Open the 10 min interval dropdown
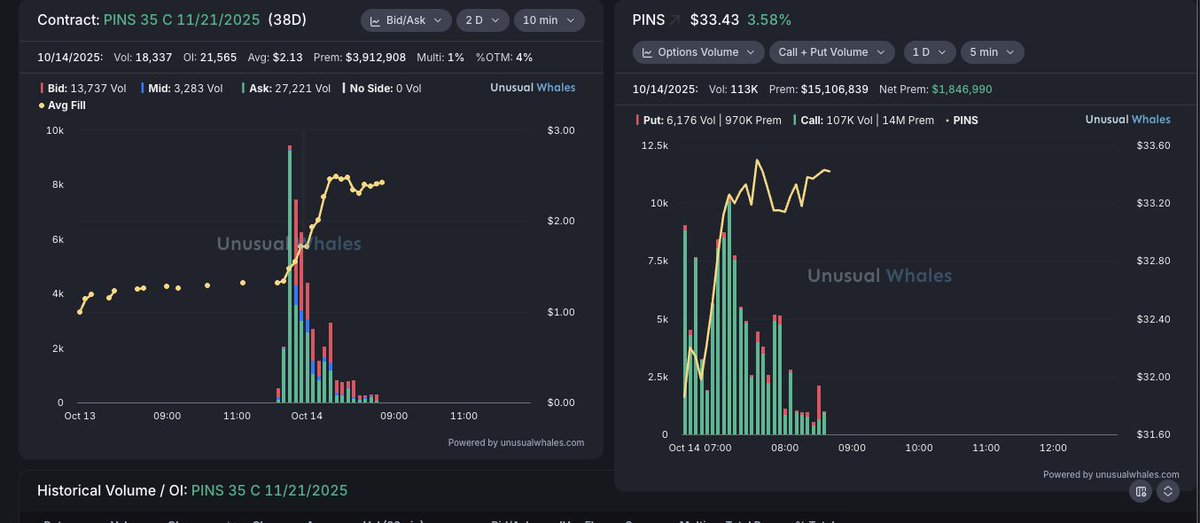 tap(552, 20)
